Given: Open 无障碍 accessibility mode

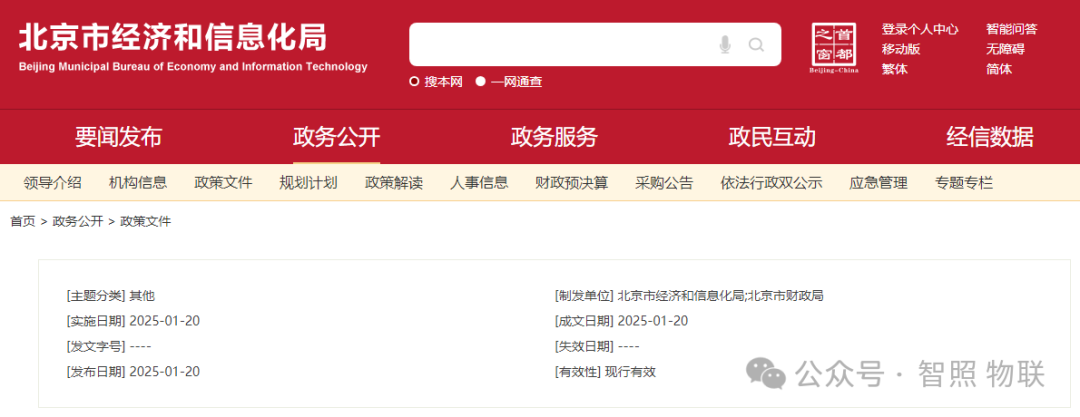Looking at the screenshot, I should click(x=1005, y=49).
